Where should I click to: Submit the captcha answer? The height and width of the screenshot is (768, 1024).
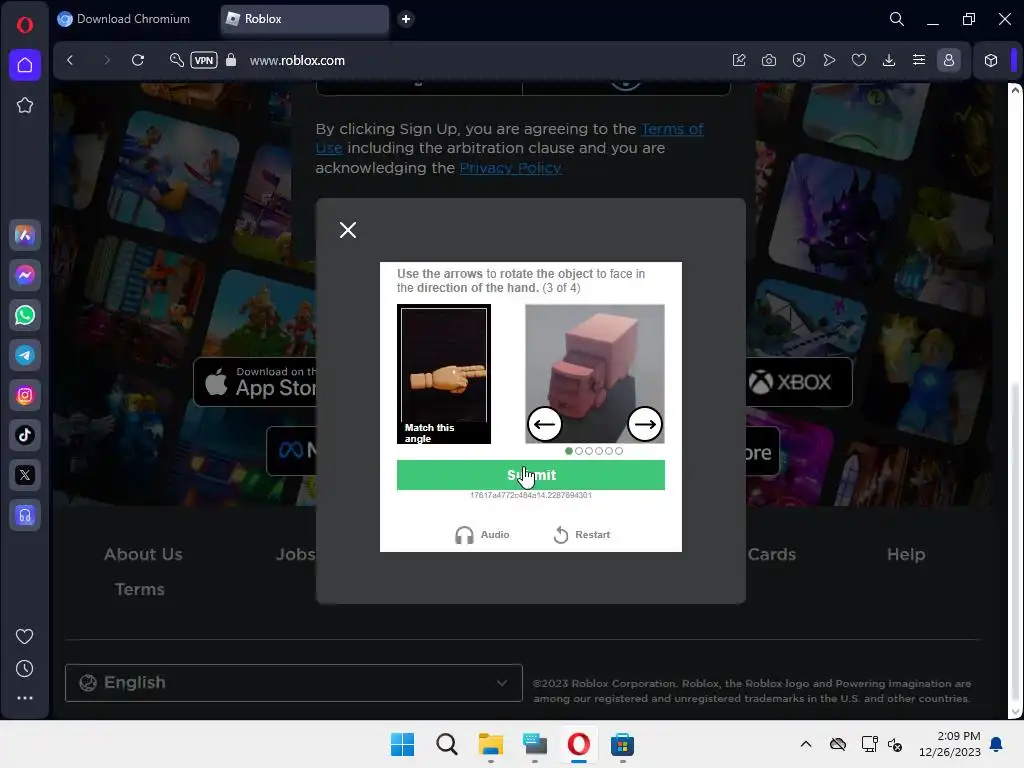(531, 475)
